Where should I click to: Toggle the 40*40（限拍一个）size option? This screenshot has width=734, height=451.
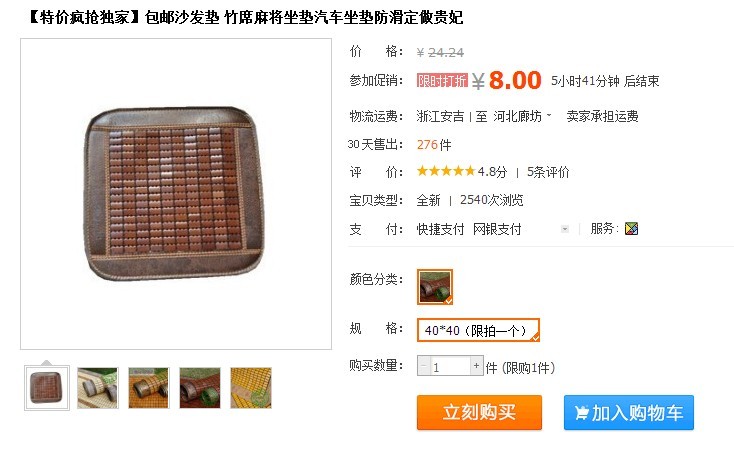478,330
